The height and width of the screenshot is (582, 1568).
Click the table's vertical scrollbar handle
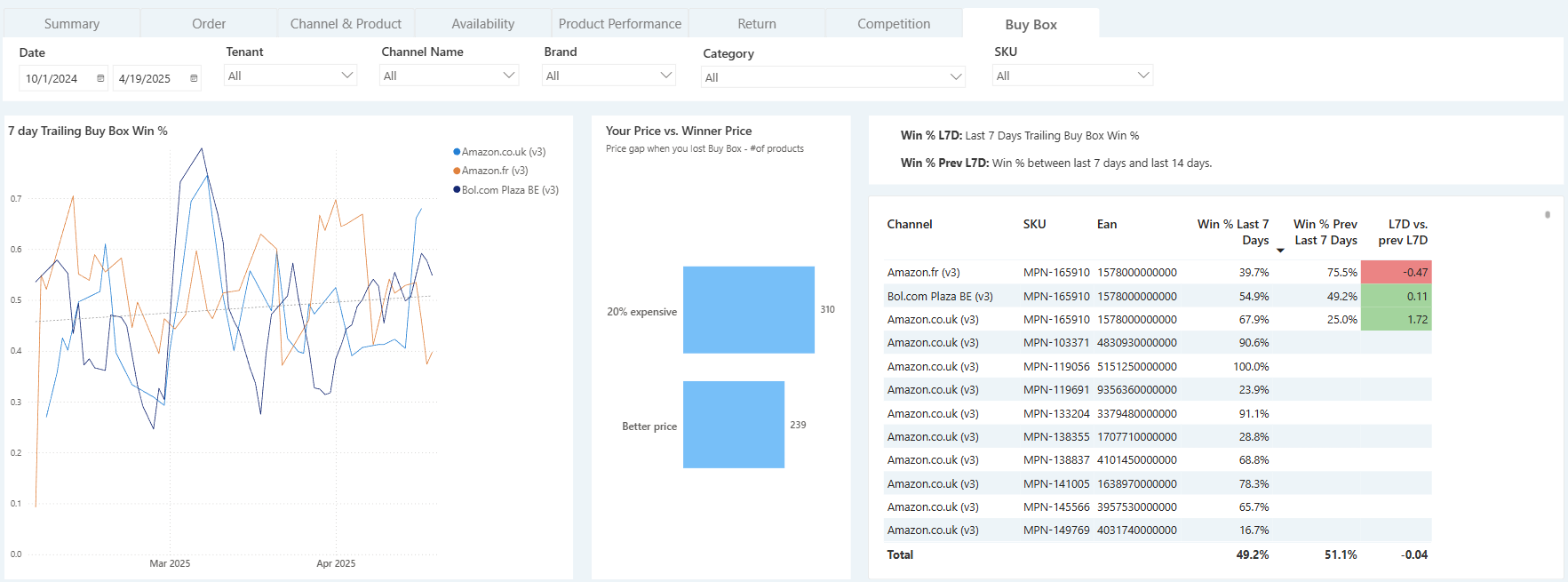(x=1548, y=215)
